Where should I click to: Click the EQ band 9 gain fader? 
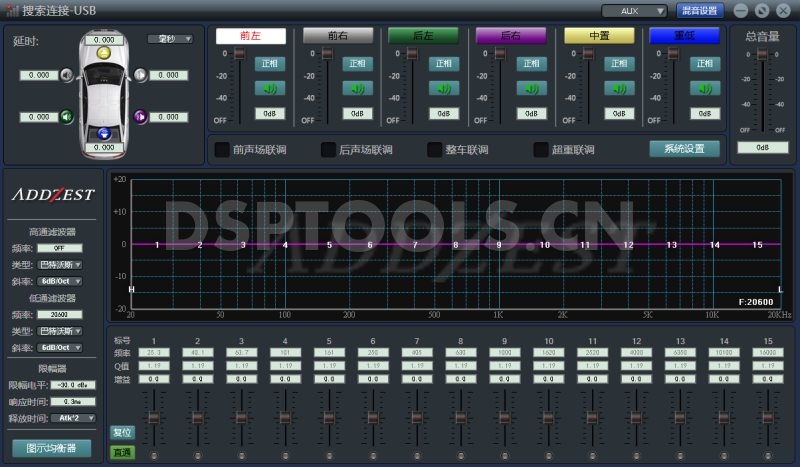click(x=505, y=417)
